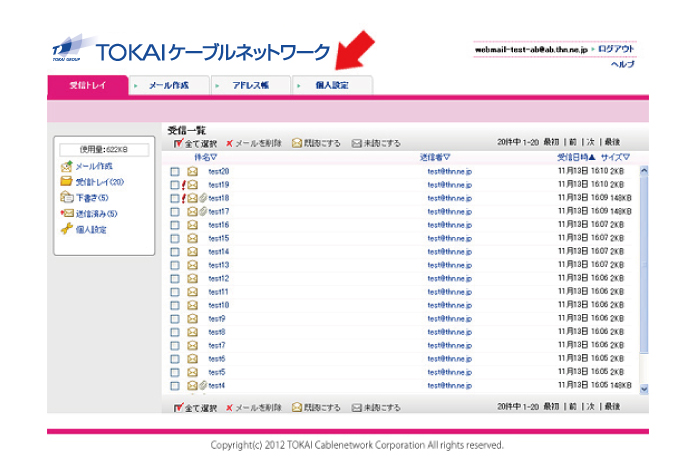Open the 受信トレイ tab
This screenshot has width=700, height=465.
pyautogui.click(x=88, y=85)
